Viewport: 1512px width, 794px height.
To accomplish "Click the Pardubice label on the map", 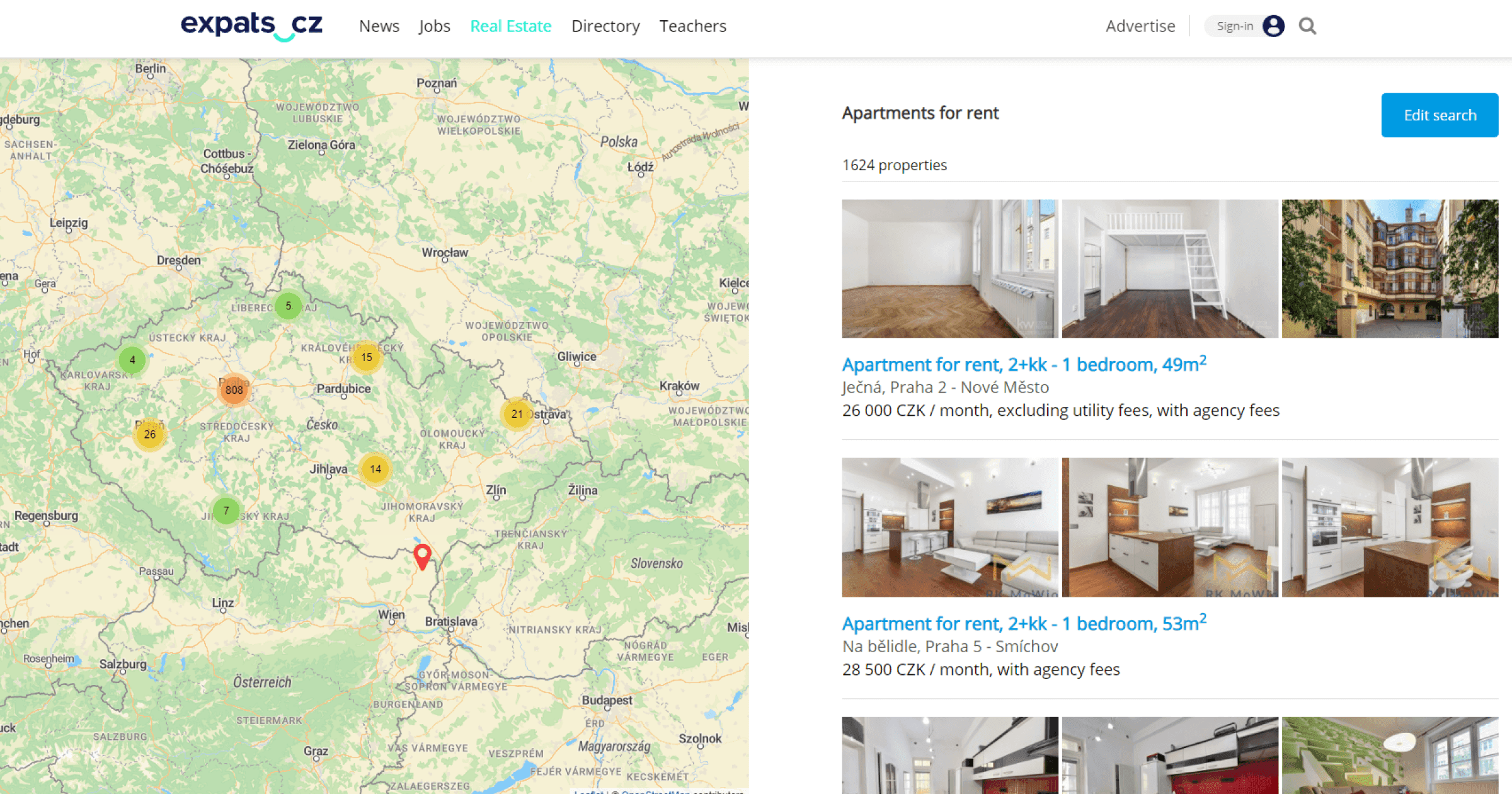I will [343, 389].
